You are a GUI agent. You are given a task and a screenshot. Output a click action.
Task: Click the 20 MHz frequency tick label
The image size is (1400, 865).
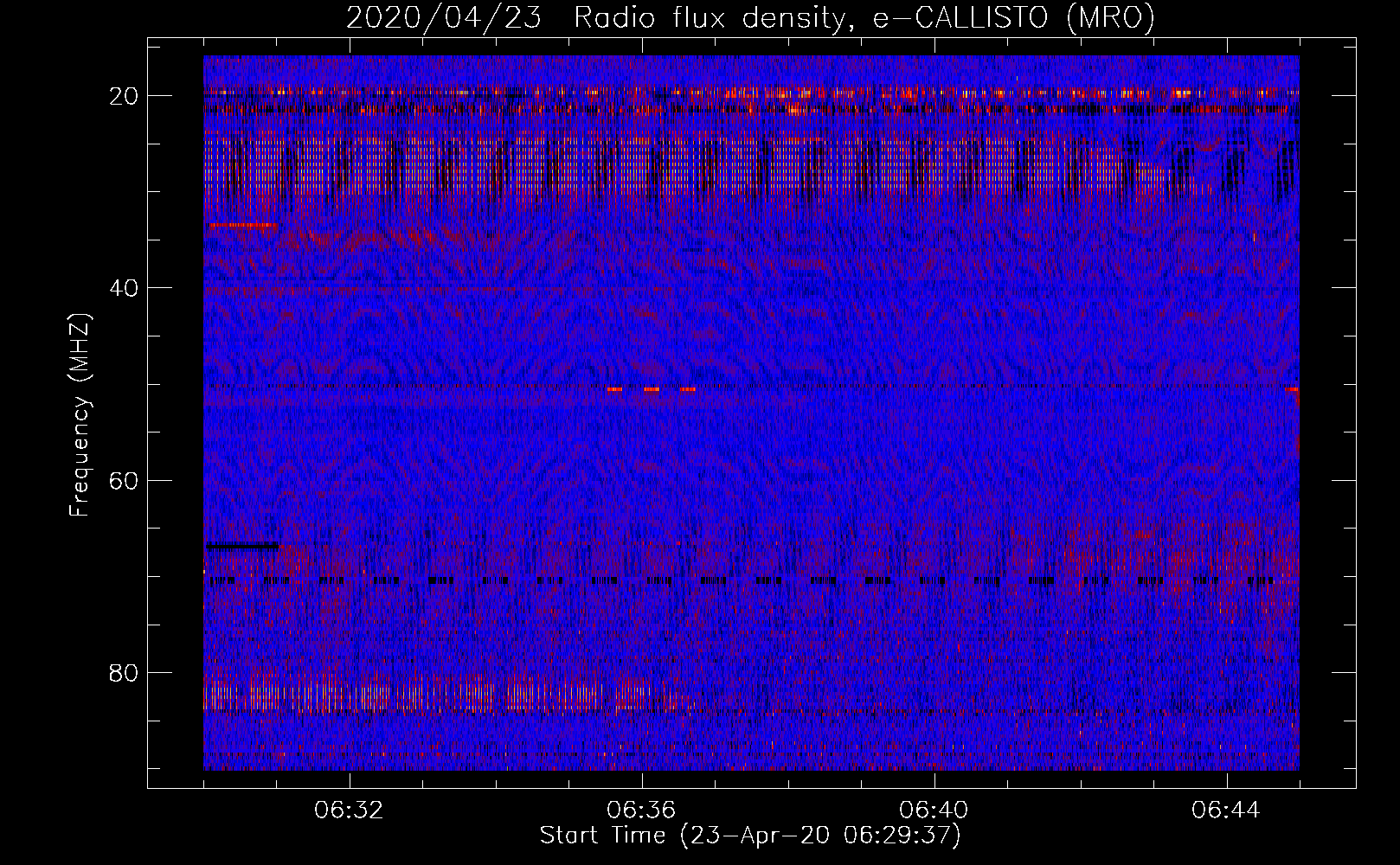pyautogui.click(x=124, y=96)
